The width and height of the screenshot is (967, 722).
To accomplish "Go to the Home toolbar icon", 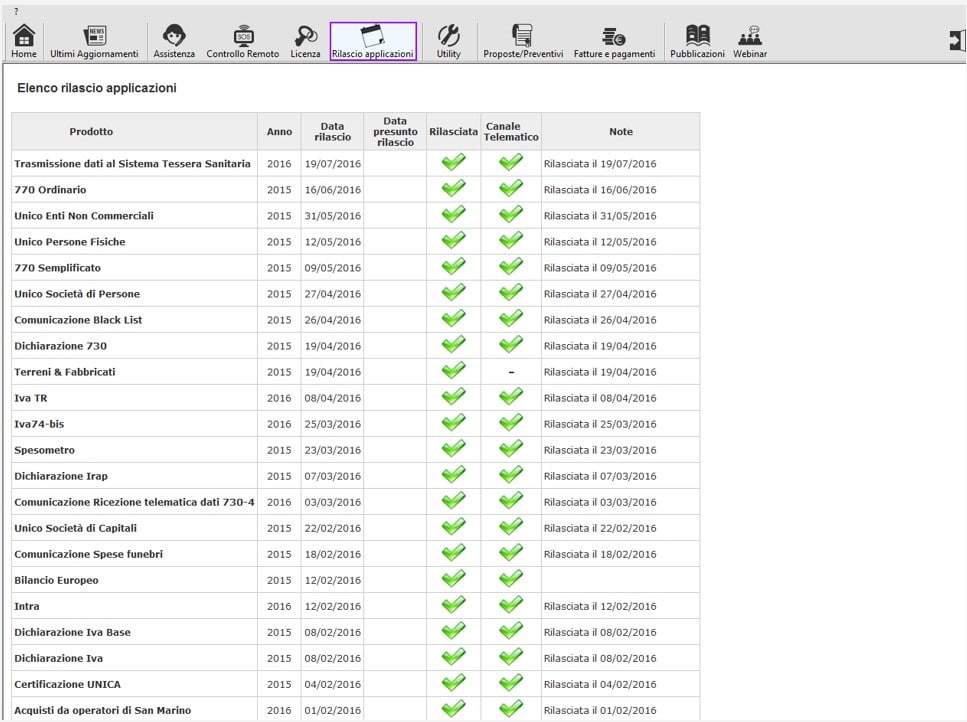I will point(23,41).
